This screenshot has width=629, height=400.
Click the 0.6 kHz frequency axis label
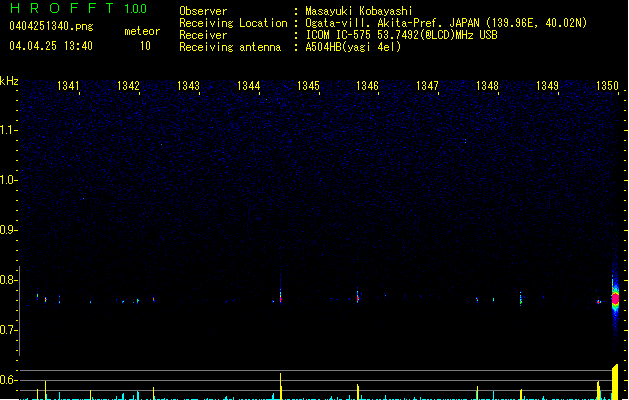8,380
